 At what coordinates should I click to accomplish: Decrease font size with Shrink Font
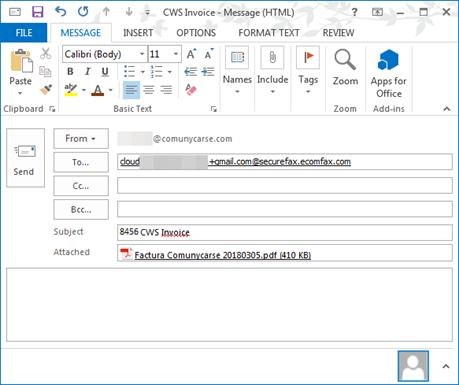(209, 54)
